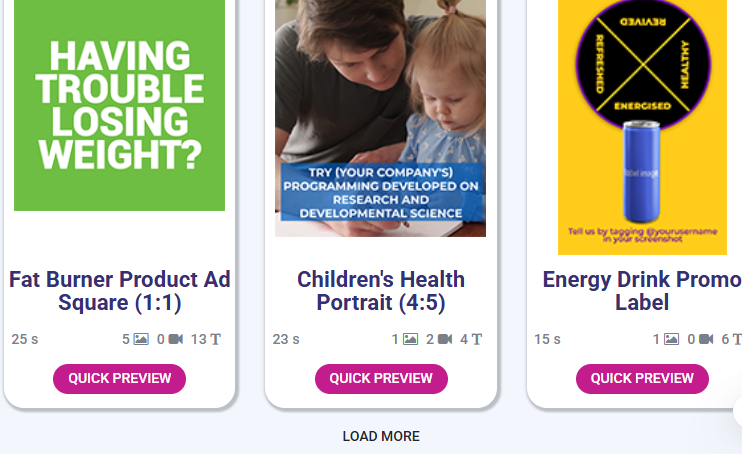Click image count icon on Fat Burner card
742x454 pixels.
pyautogui.click(x=141, y=339)
